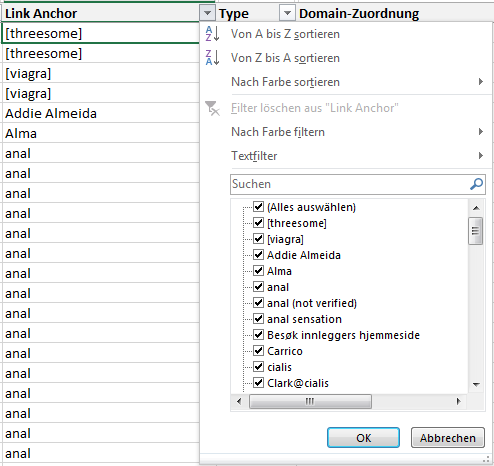Click the Z-to-A sort icon
Viewport: 494px width, 466px height.
tap(212, 58)
